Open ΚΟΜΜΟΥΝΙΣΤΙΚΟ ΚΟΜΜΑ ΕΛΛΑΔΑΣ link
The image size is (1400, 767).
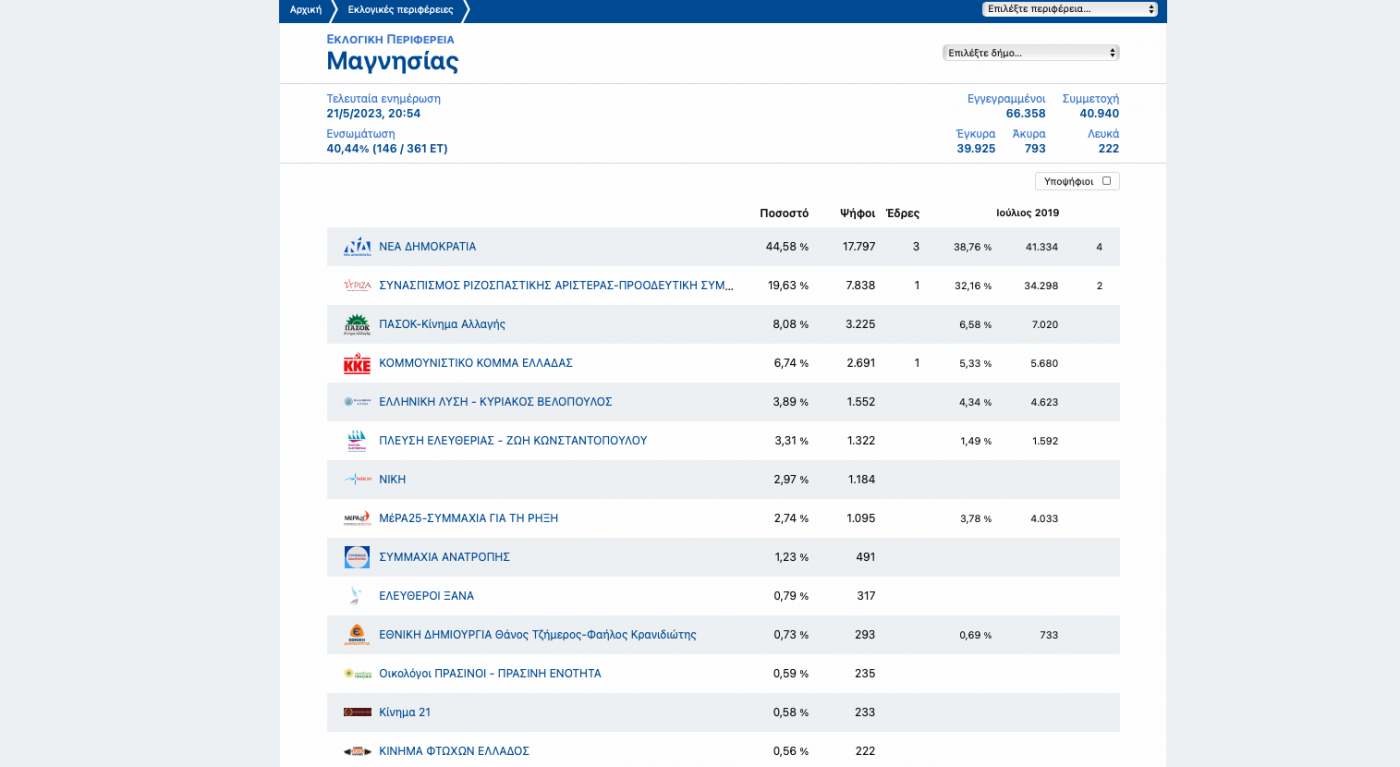476,363
